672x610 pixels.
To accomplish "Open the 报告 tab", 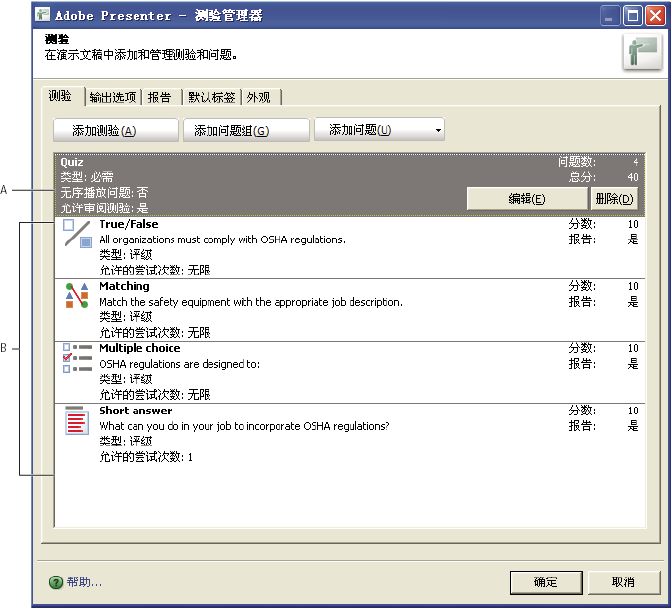I will click(x=160, y=97).
